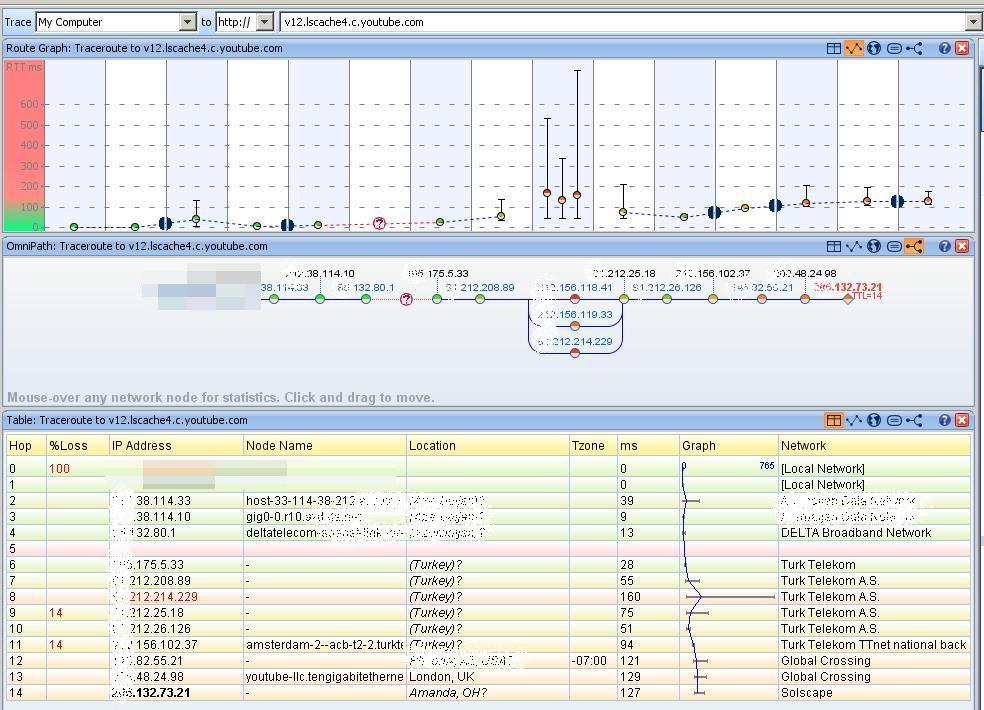This screenshot has width=984, height=710.
Task: Select OmniPath node 212.214.229 on lower branch
Action: pyautogui.click(x=575, y=353)
